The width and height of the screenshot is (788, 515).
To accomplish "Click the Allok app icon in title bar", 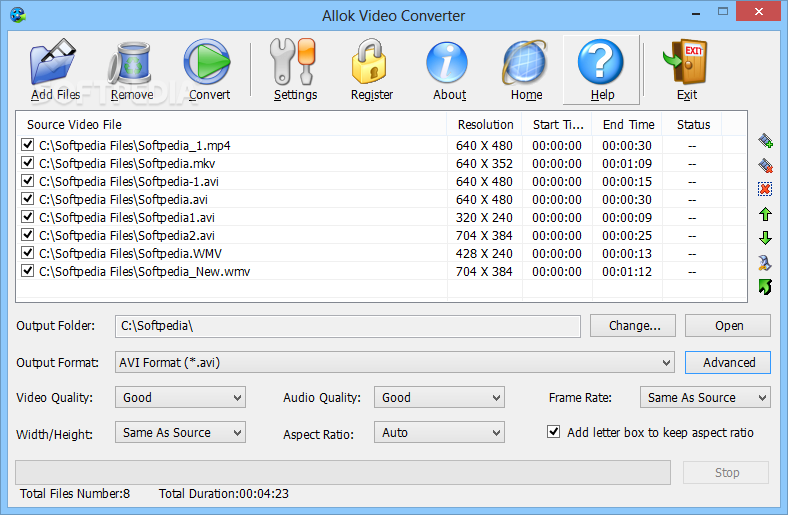I will click(18, 15).
